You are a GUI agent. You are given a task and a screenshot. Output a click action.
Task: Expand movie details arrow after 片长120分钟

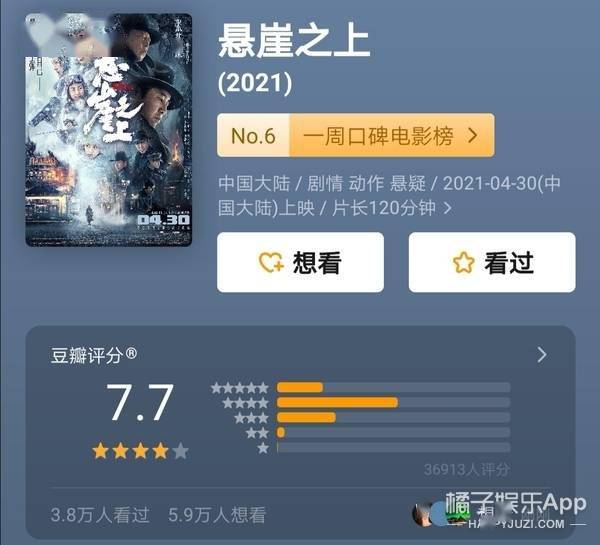click(447, 208)
